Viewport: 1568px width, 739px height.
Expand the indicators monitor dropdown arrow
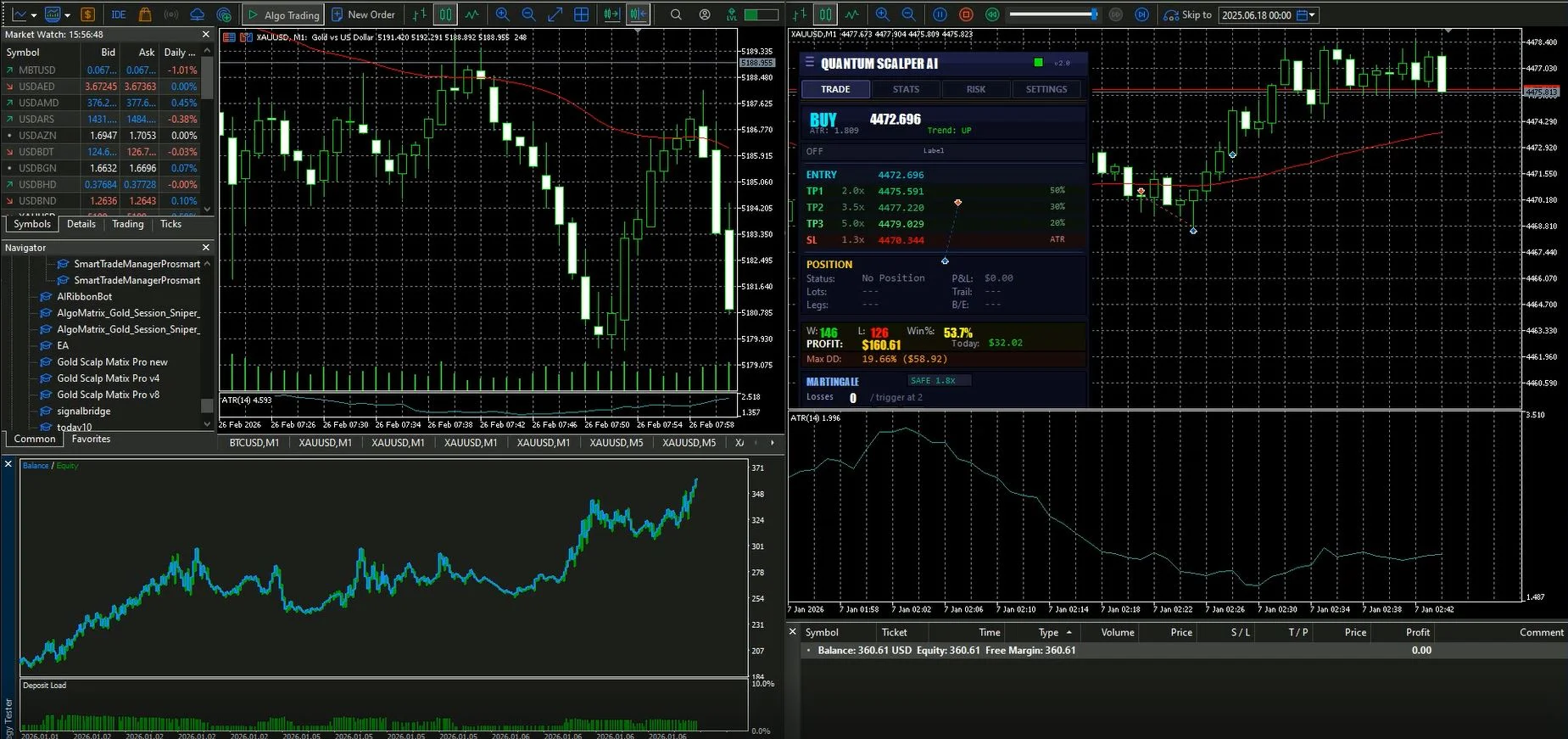tap(67, 14)
